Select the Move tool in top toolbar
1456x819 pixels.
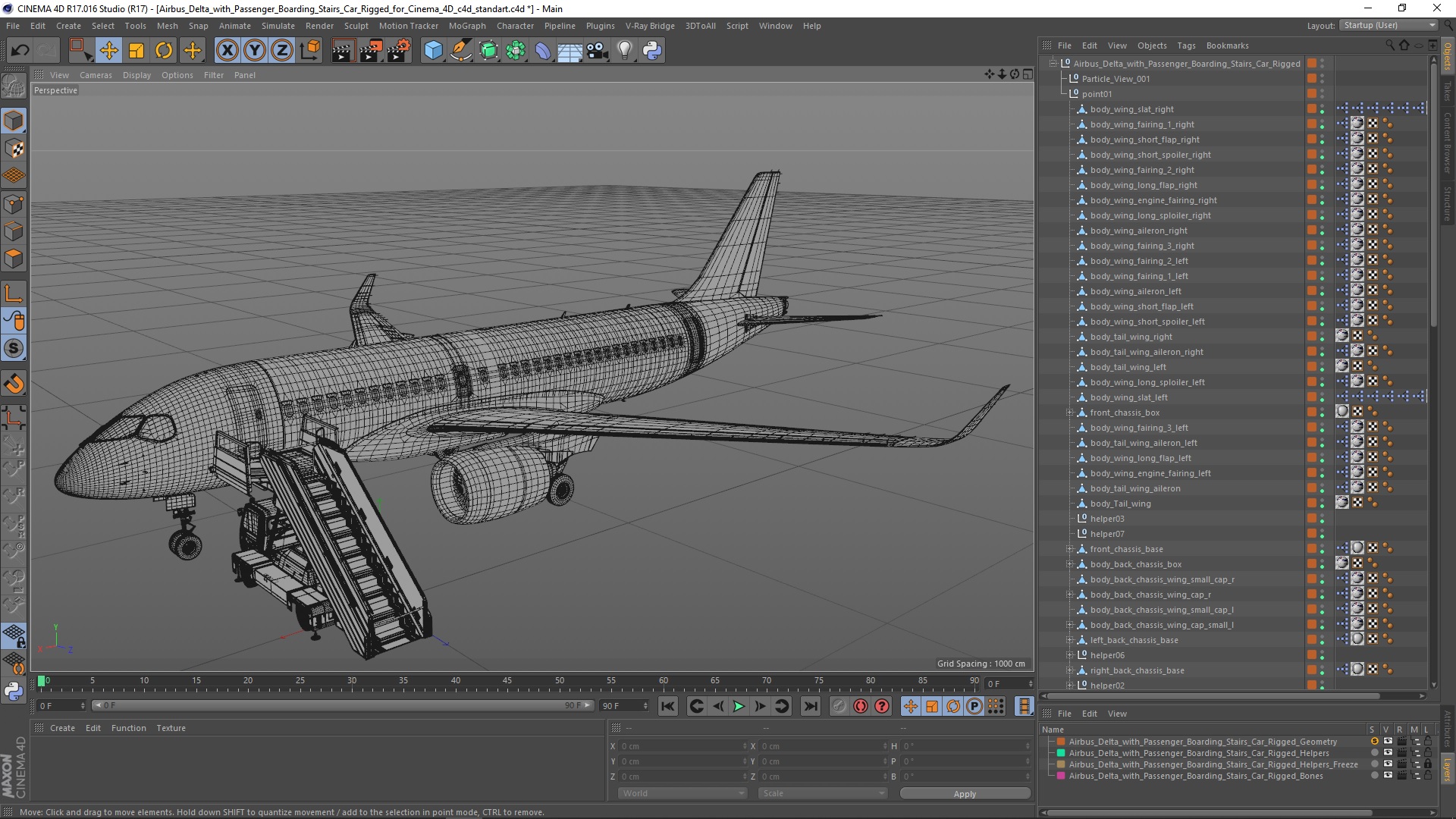[108, 51]
